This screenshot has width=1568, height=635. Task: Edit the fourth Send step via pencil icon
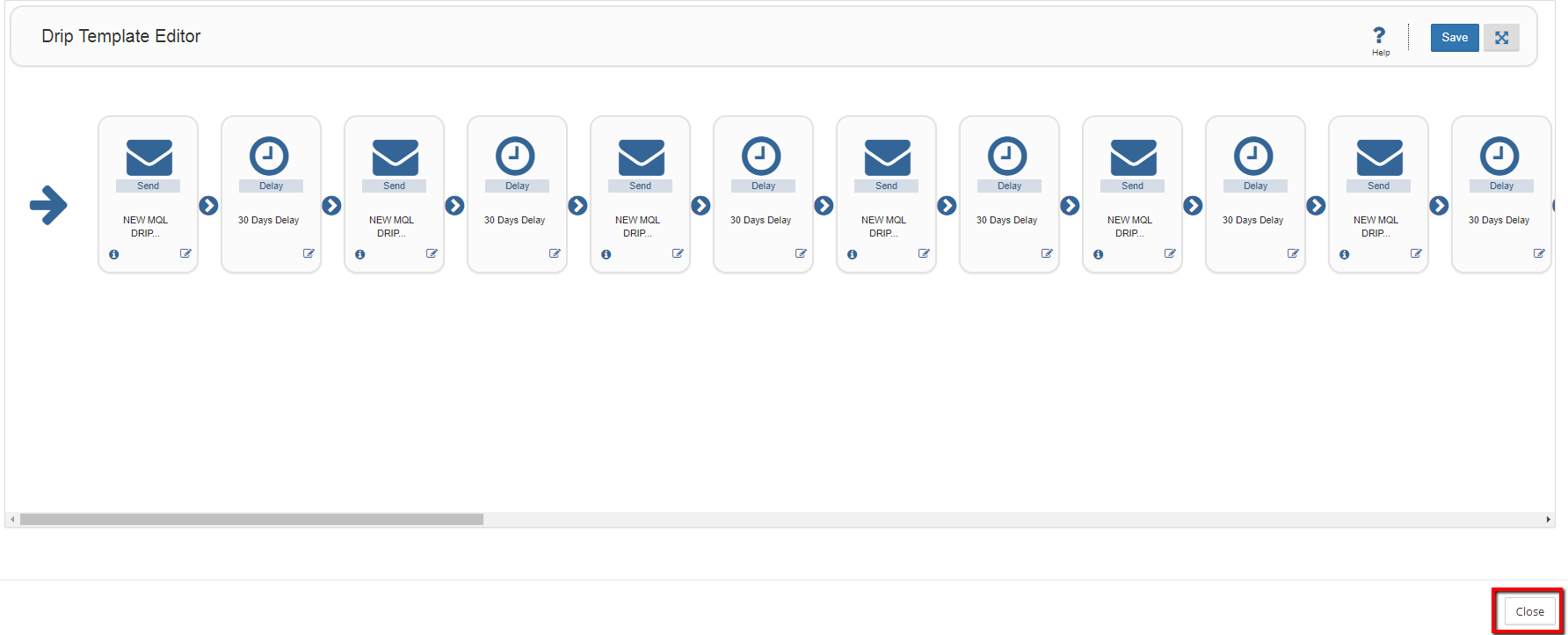[x=924, y=253]
